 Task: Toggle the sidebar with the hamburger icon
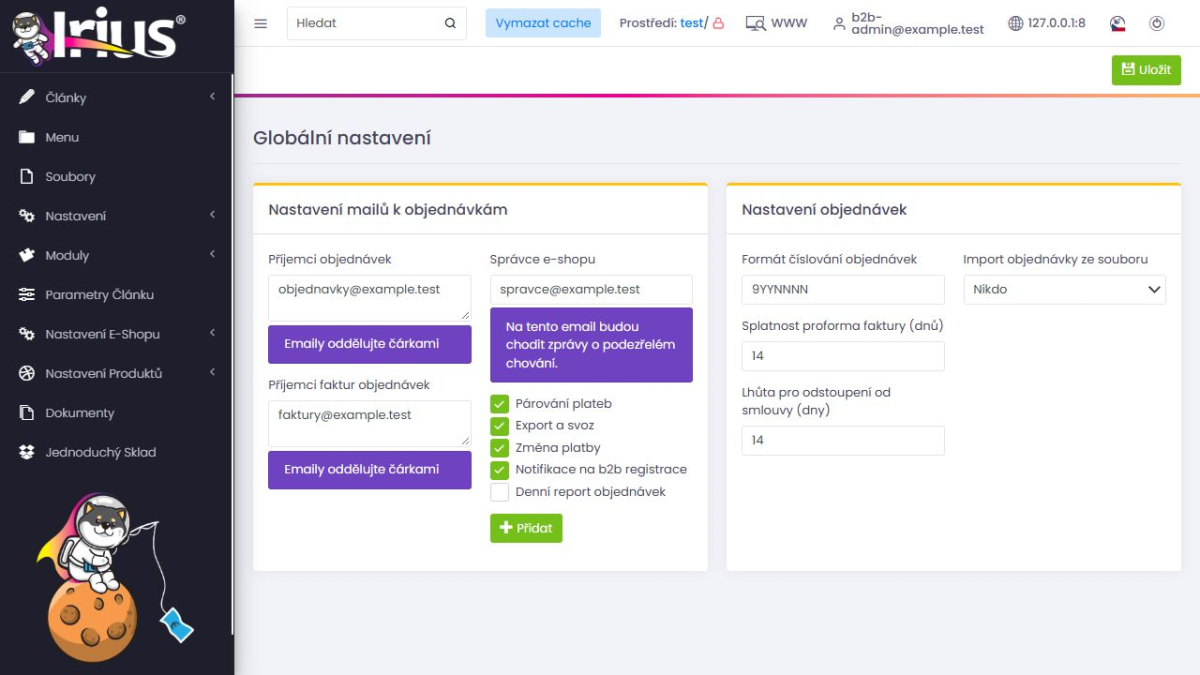(261, 23)
